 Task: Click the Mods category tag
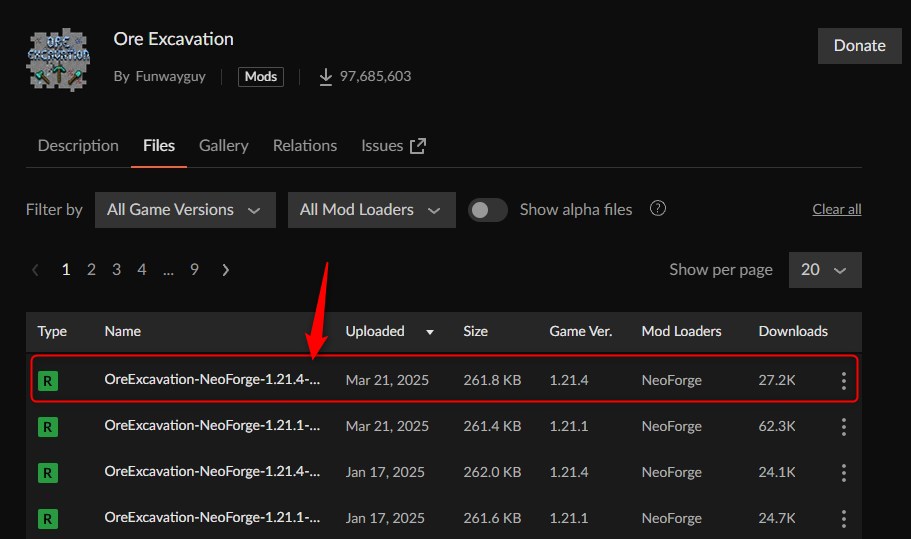[x=261, y=77]
